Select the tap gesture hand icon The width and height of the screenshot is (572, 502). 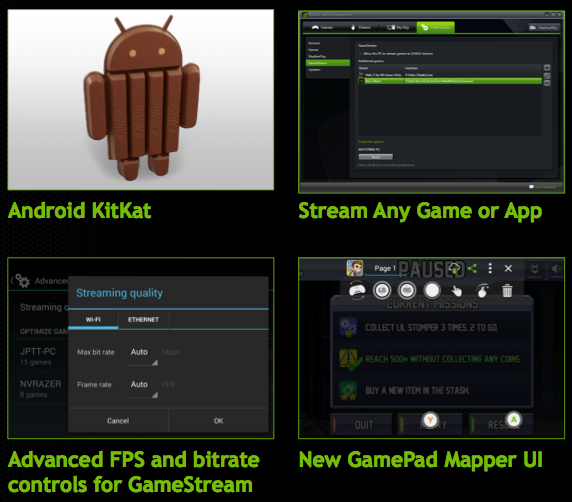[x=456, y=291]
